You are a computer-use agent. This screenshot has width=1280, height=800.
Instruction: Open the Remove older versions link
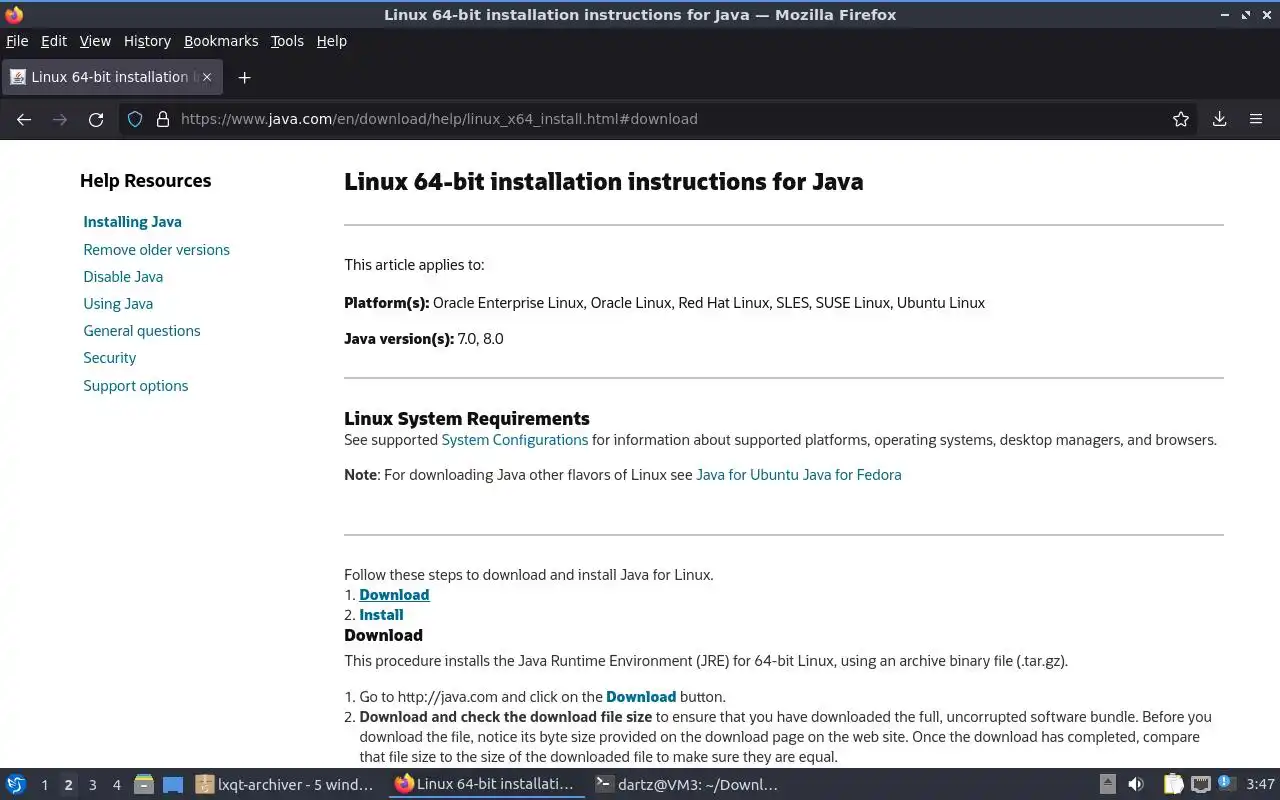pyautogui.click(x=156, y=250)
